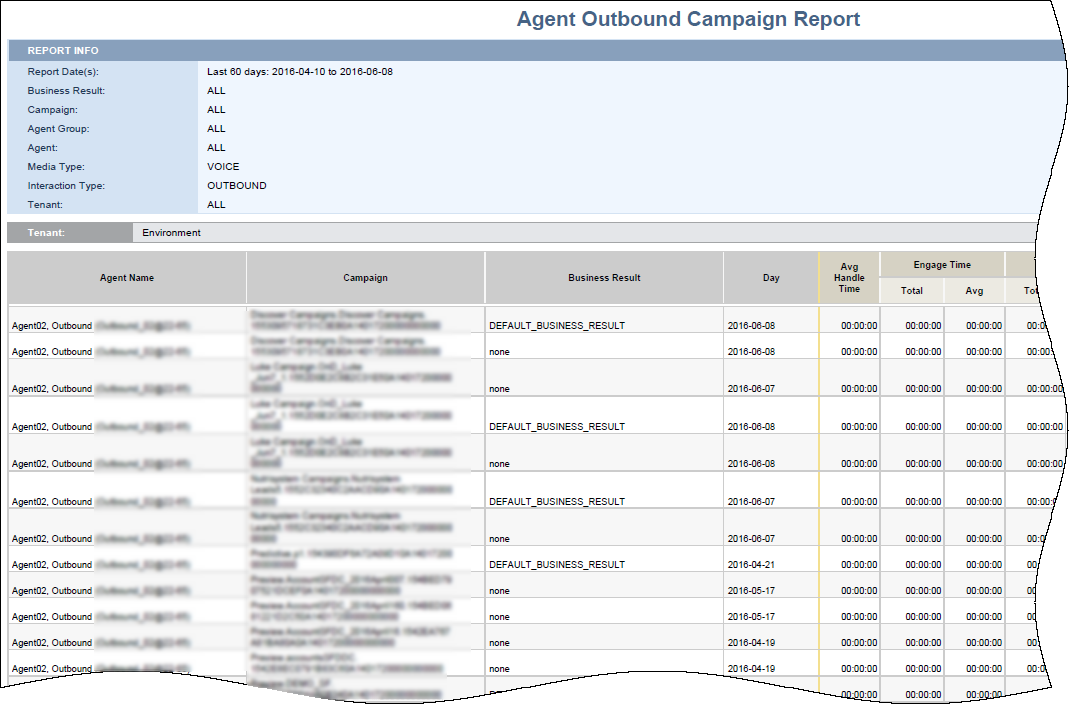Select the REPORT INFO section header
Screen dimensions: 1069x705
click(62, 51)
